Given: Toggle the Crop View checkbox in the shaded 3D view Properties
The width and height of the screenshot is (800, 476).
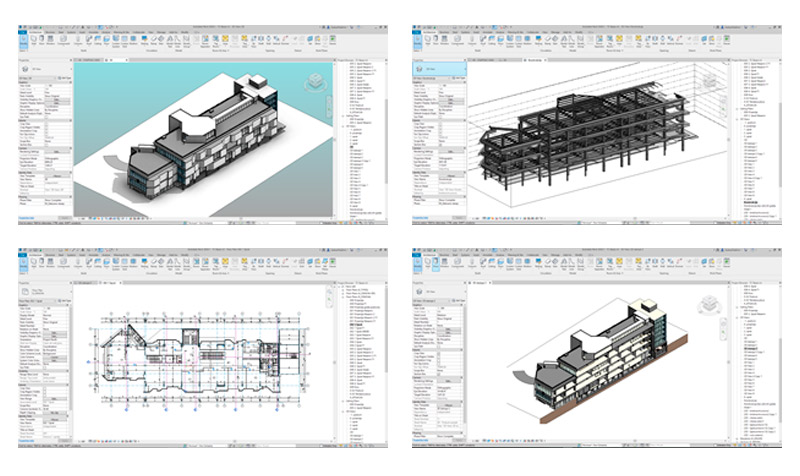Looking at the screenshot, I should click(x=46, y=124).
